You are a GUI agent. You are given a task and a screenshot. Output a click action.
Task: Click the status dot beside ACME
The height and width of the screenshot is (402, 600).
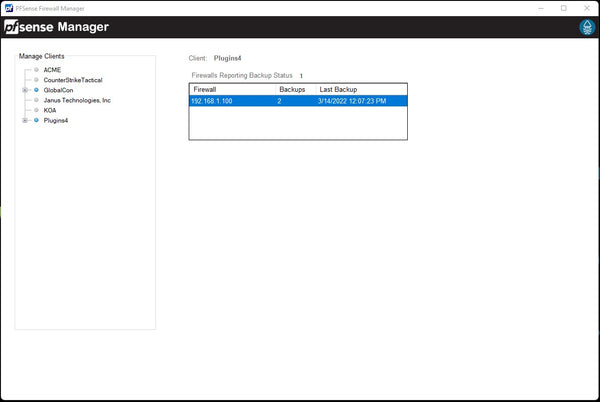36,70
